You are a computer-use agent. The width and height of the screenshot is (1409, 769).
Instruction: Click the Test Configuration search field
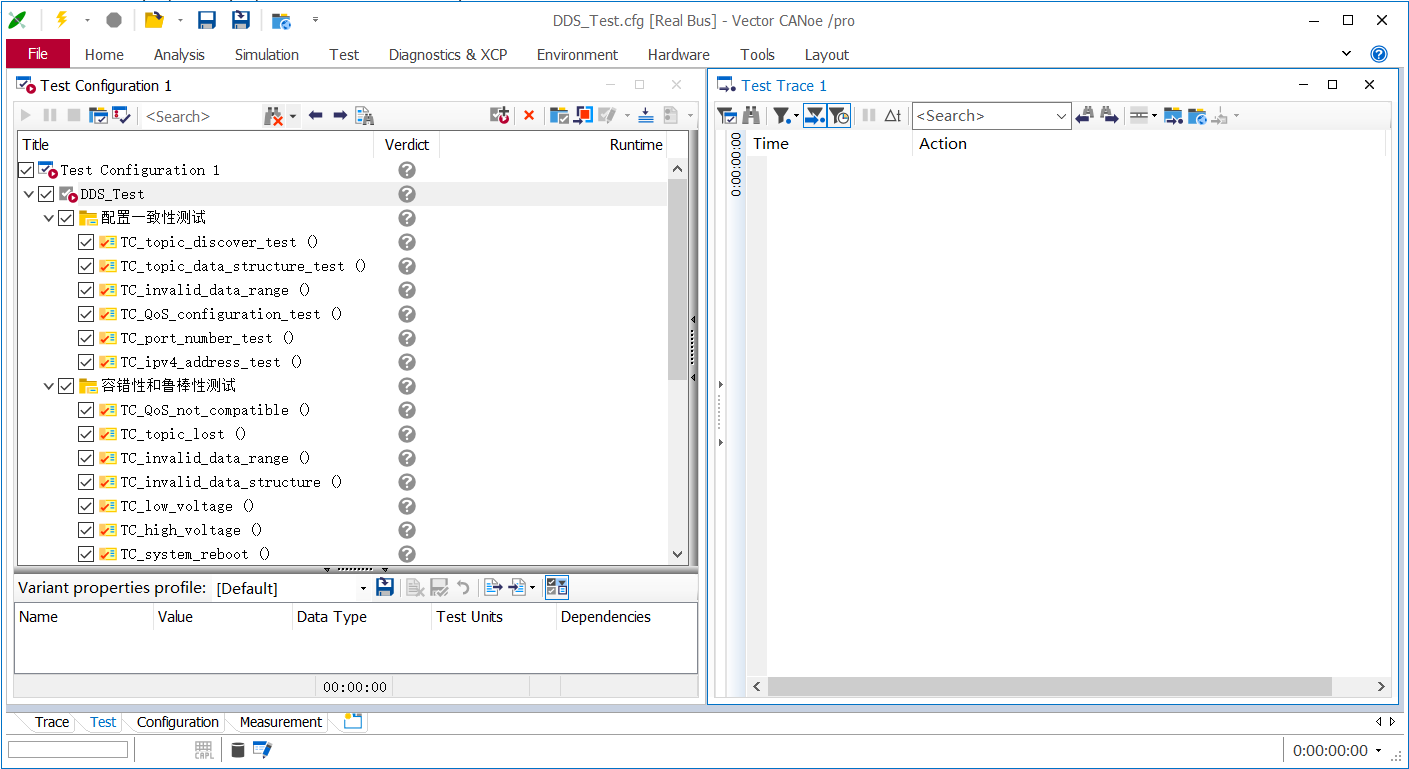tap(200, 116)
